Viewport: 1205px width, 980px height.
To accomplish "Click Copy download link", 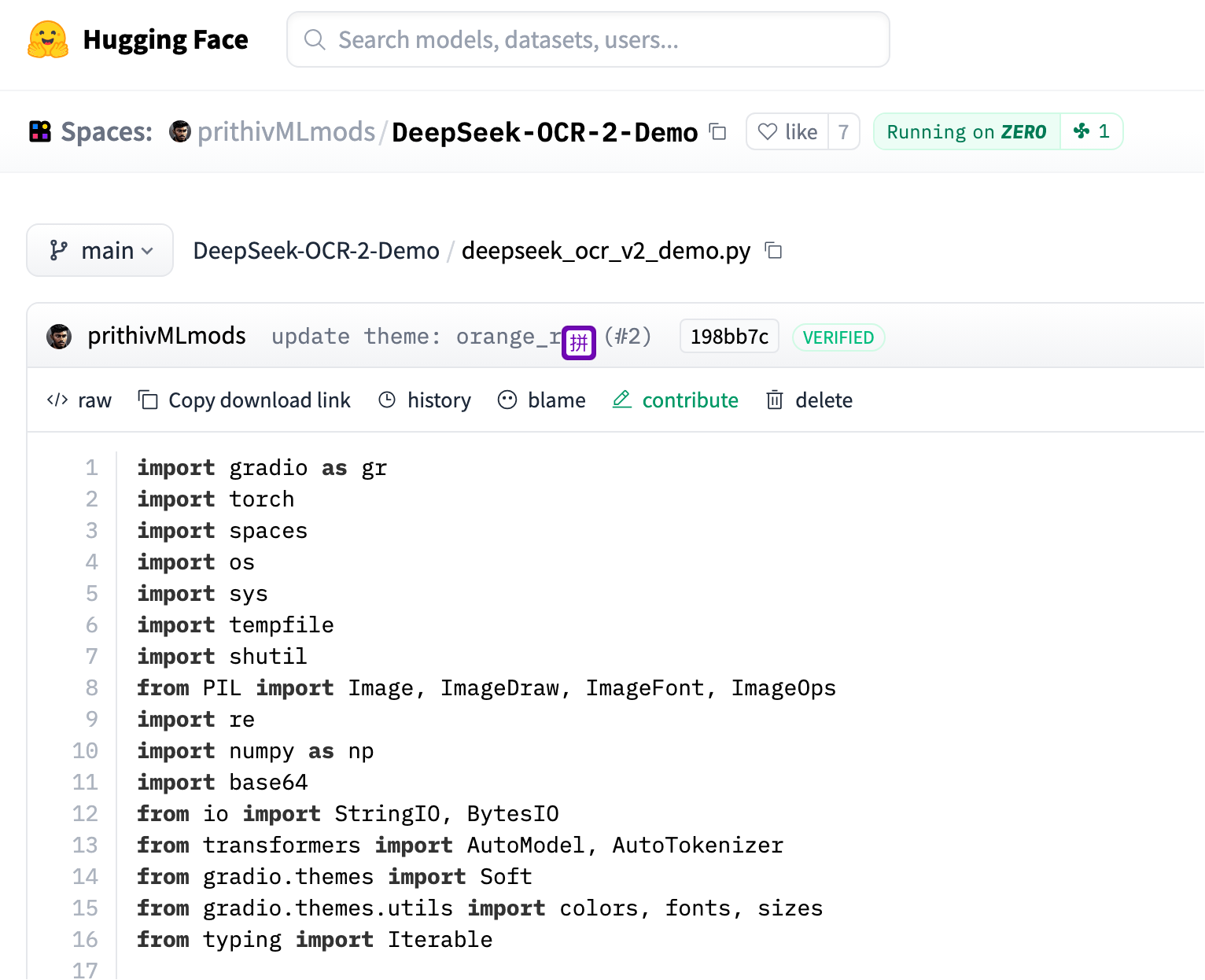I will click(x=245, y=400).
